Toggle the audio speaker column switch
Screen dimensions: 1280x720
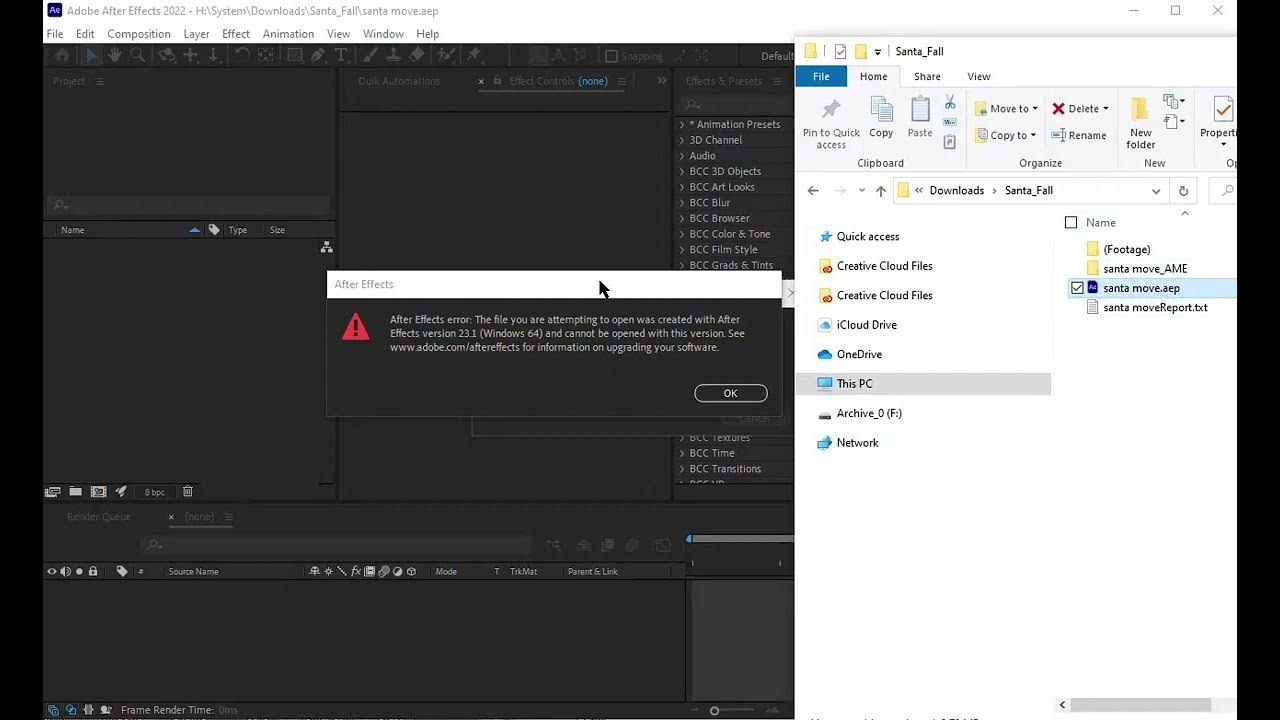(x=66, y=572)
